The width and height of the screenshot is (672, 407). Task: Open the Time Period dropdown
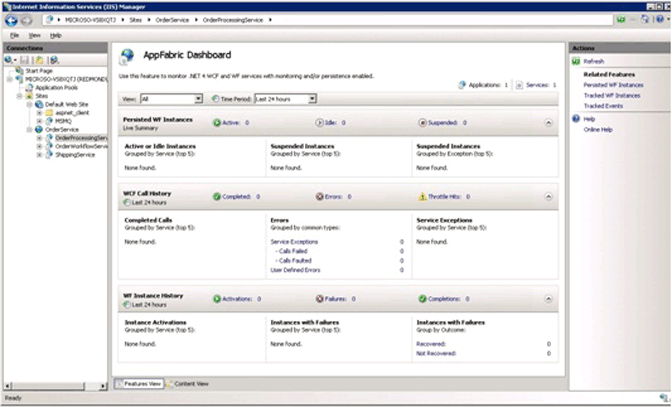click(x=285, y=99)
